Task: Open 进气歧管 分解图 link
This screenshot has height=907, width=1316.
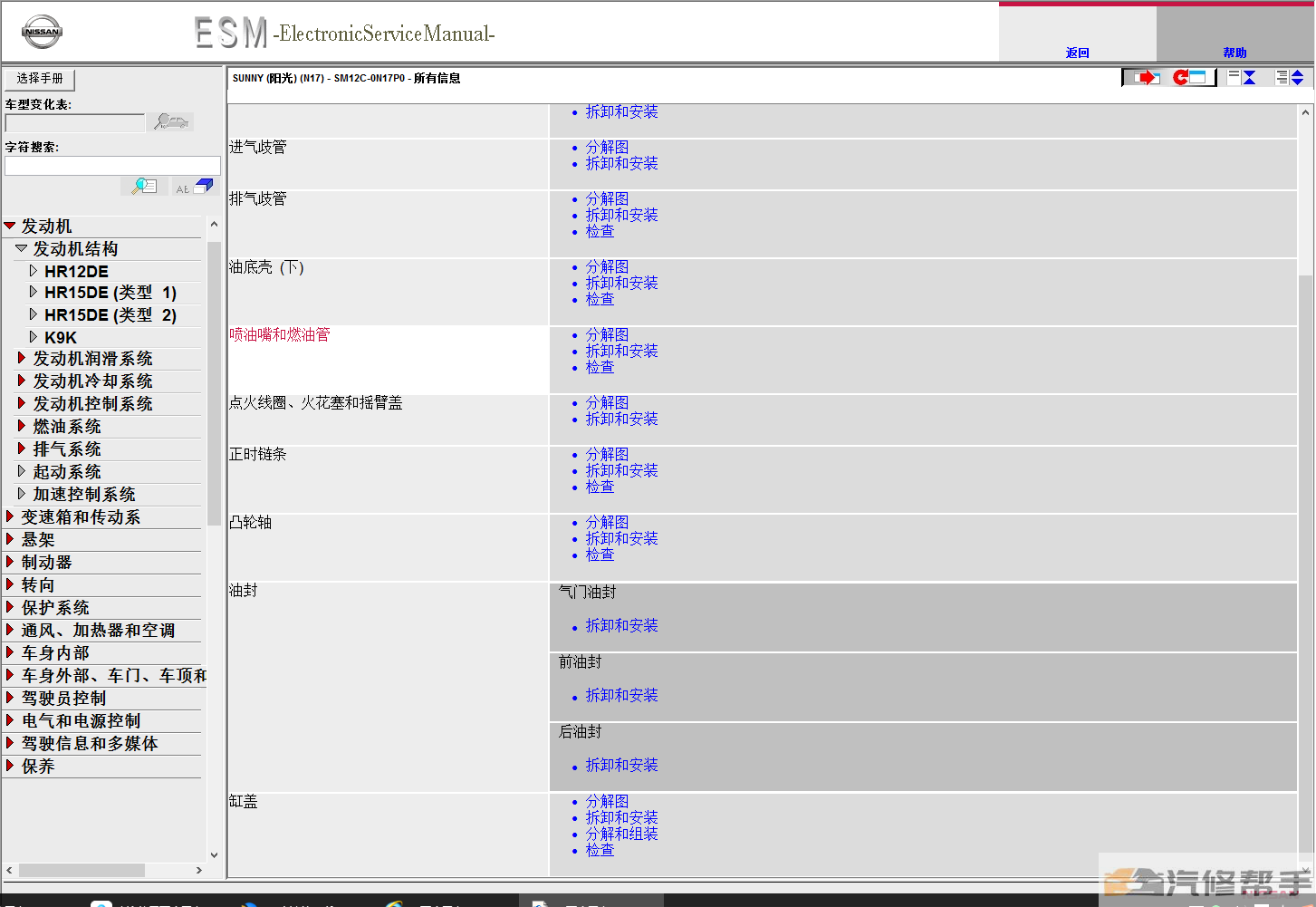Action: click(x=607, y=147)
